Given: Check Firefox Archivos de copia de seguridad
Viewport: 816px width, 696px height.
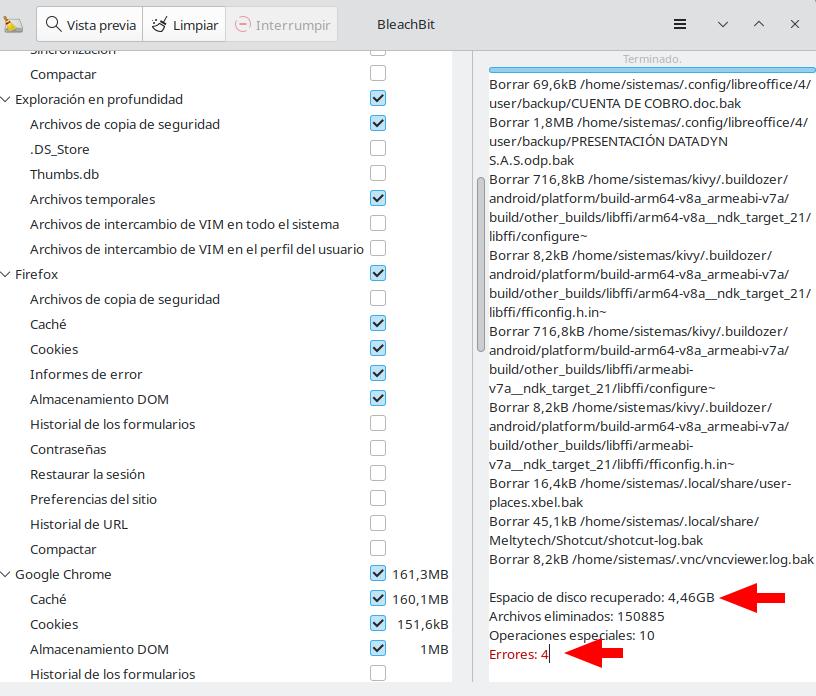Looking at the screenshot, I should tap(378, 298).
